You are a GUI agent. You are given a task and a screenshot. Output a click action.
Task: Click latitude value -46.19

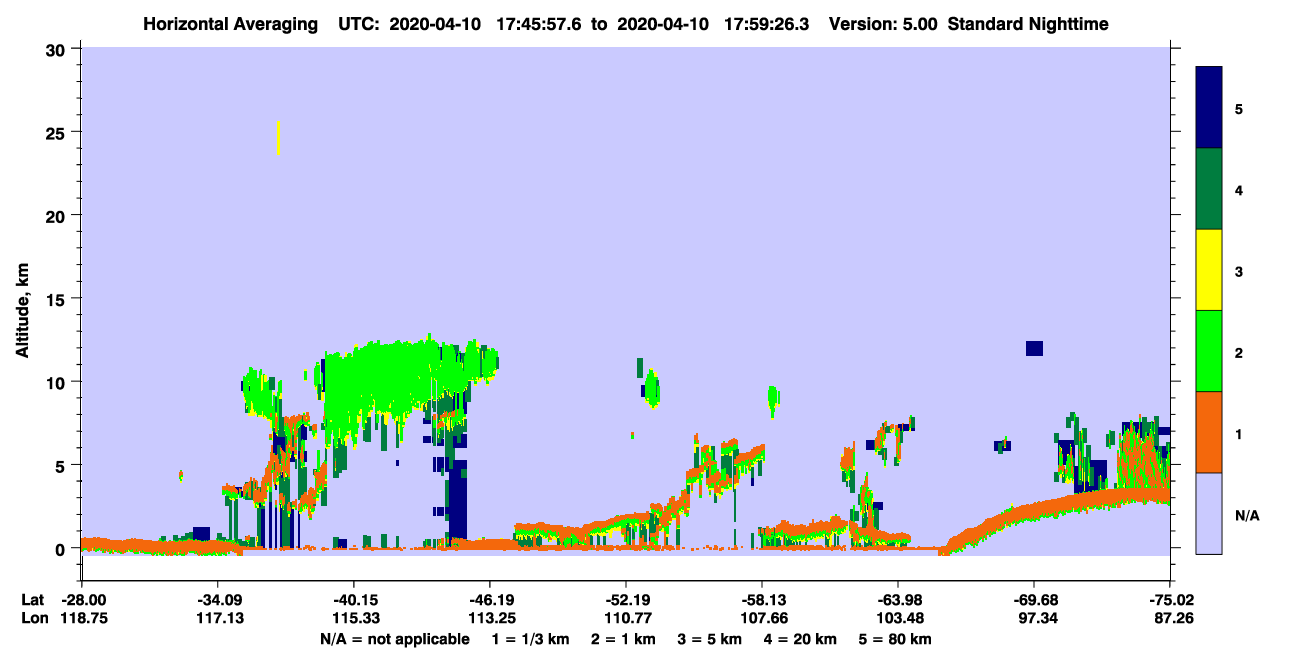click(x=489, y=600)
